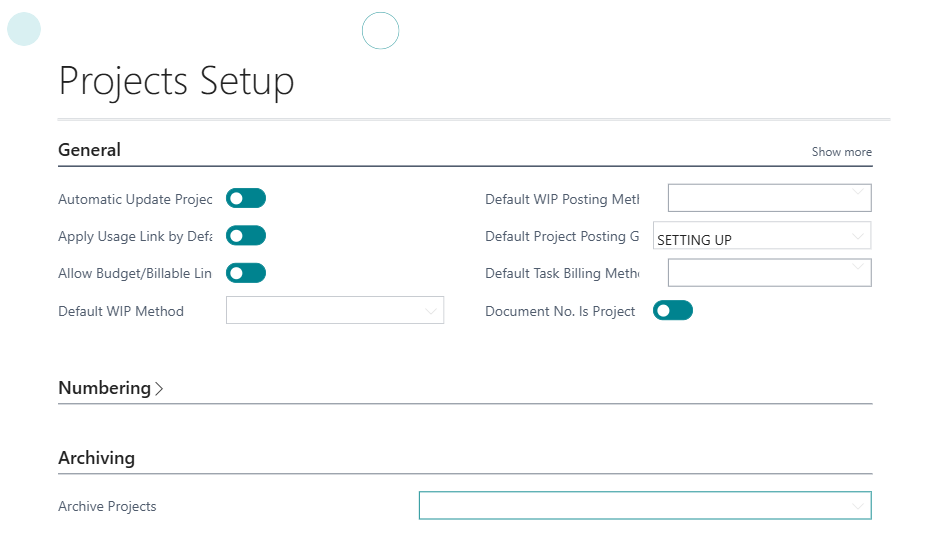
Task: Collapse the Archiving section header
Action: 97,458
